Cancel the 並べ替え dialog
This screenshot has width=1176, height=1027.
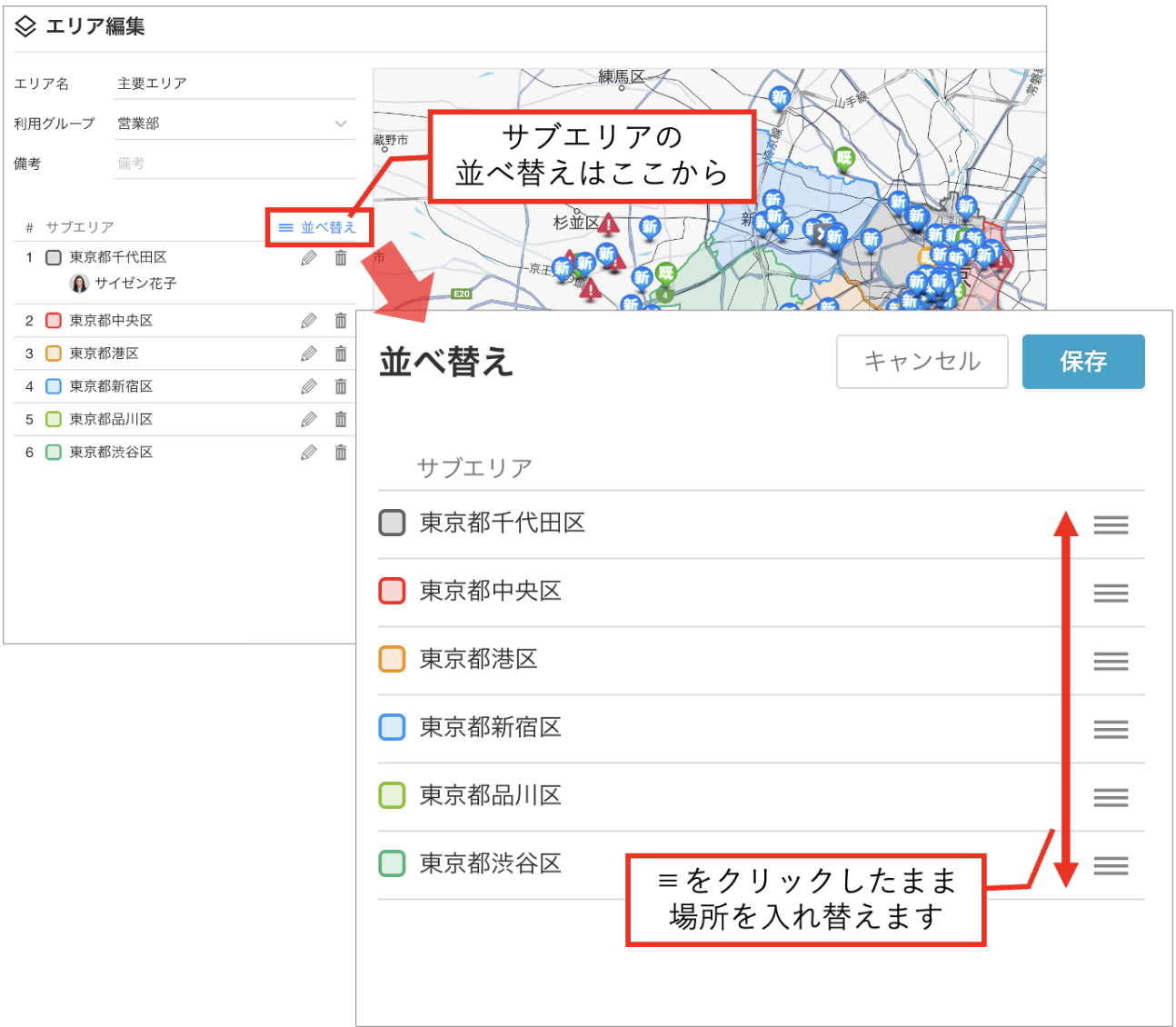pos(922,362)
